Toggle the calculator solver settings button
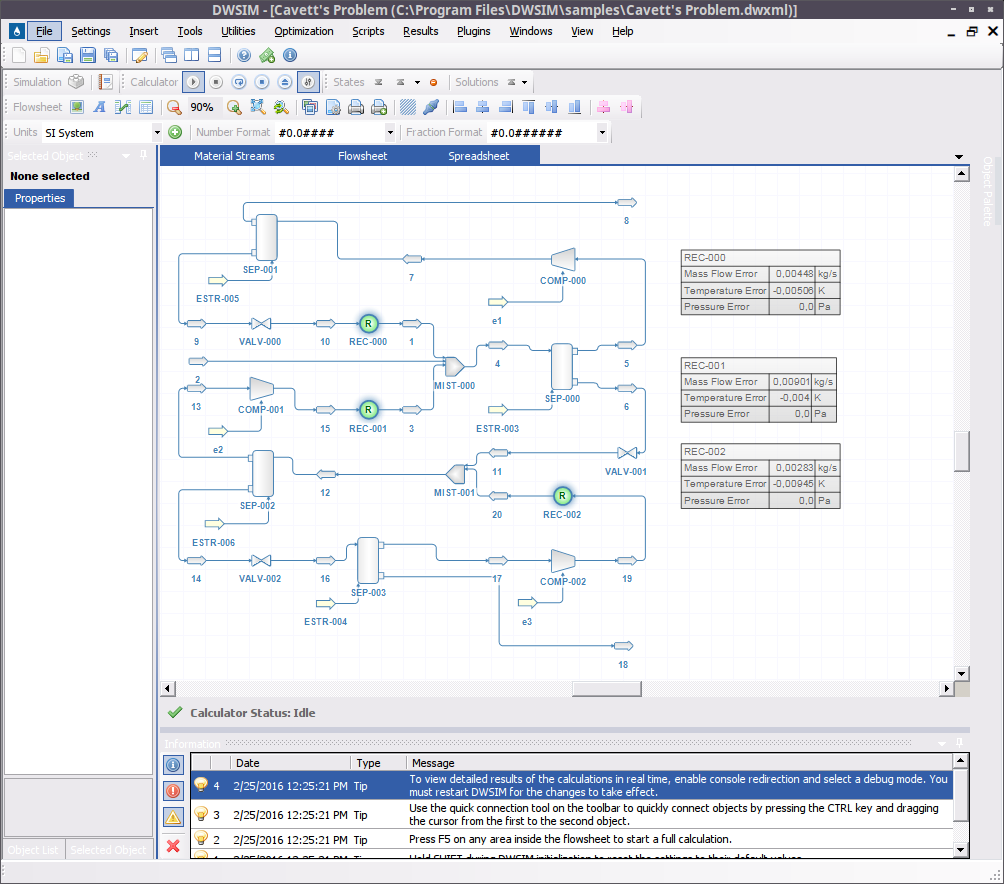 tap(308, 82)
